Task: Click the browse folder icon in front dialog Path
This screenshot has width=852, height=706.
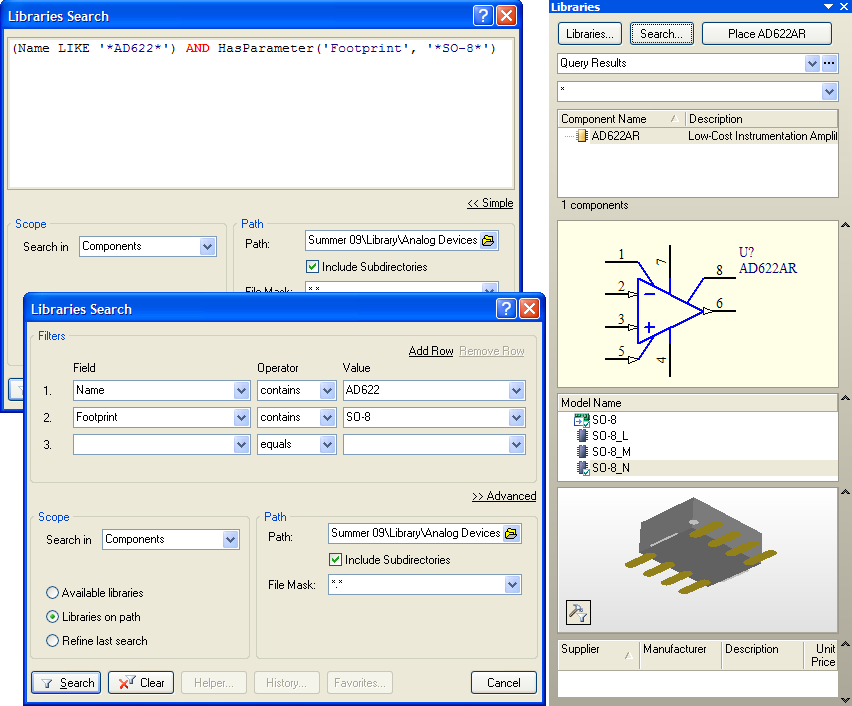Action: (511, 534)
